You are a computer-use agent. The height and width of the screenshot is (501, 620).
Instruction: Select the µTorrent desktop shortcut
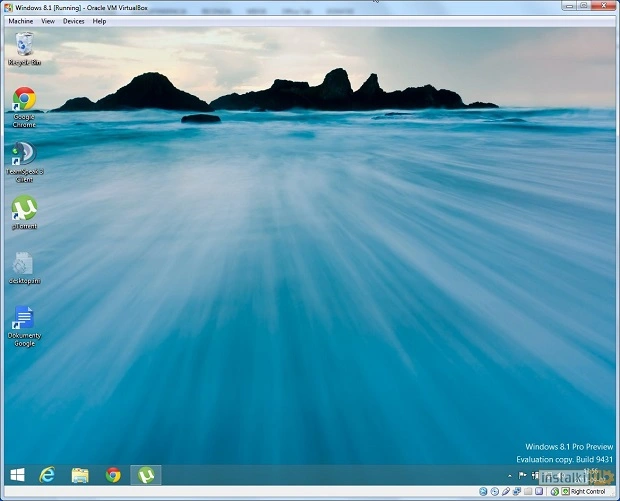click(x=24, y=209)
